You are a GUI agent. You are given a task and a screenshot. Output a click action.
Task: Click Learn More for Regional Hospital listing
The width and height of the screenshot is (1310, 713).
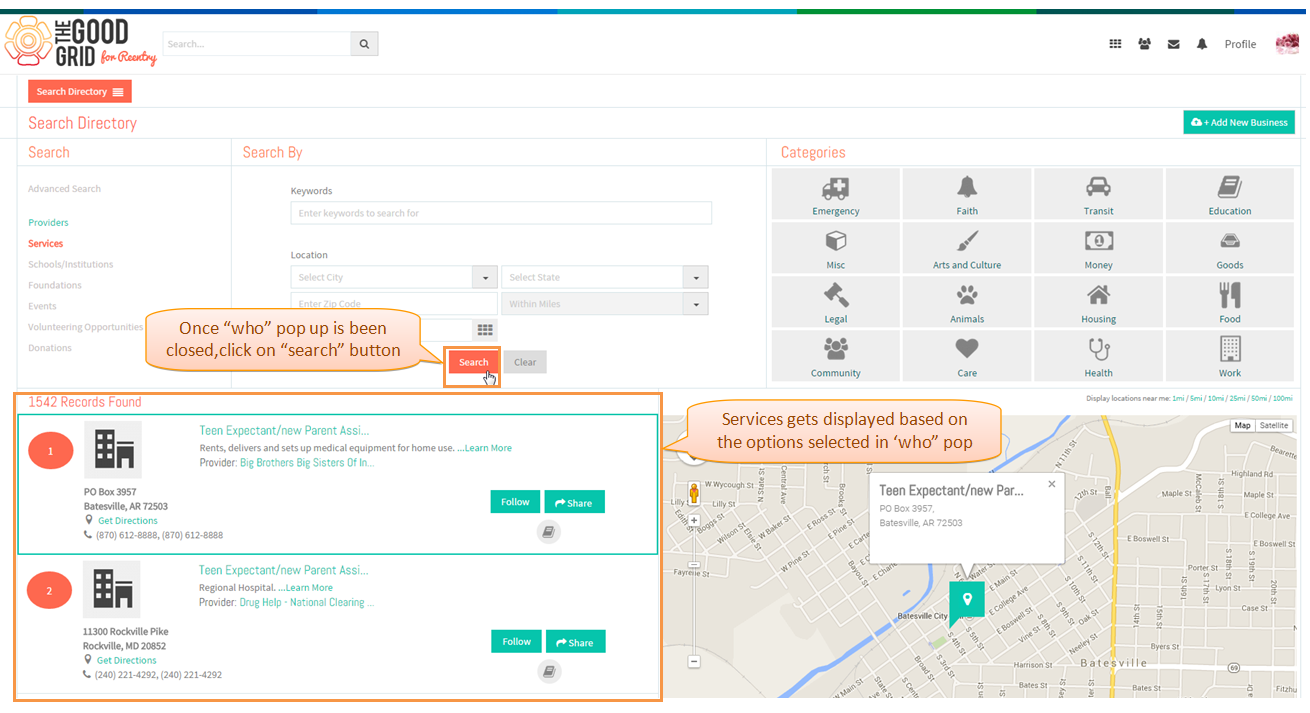point(309,588)
